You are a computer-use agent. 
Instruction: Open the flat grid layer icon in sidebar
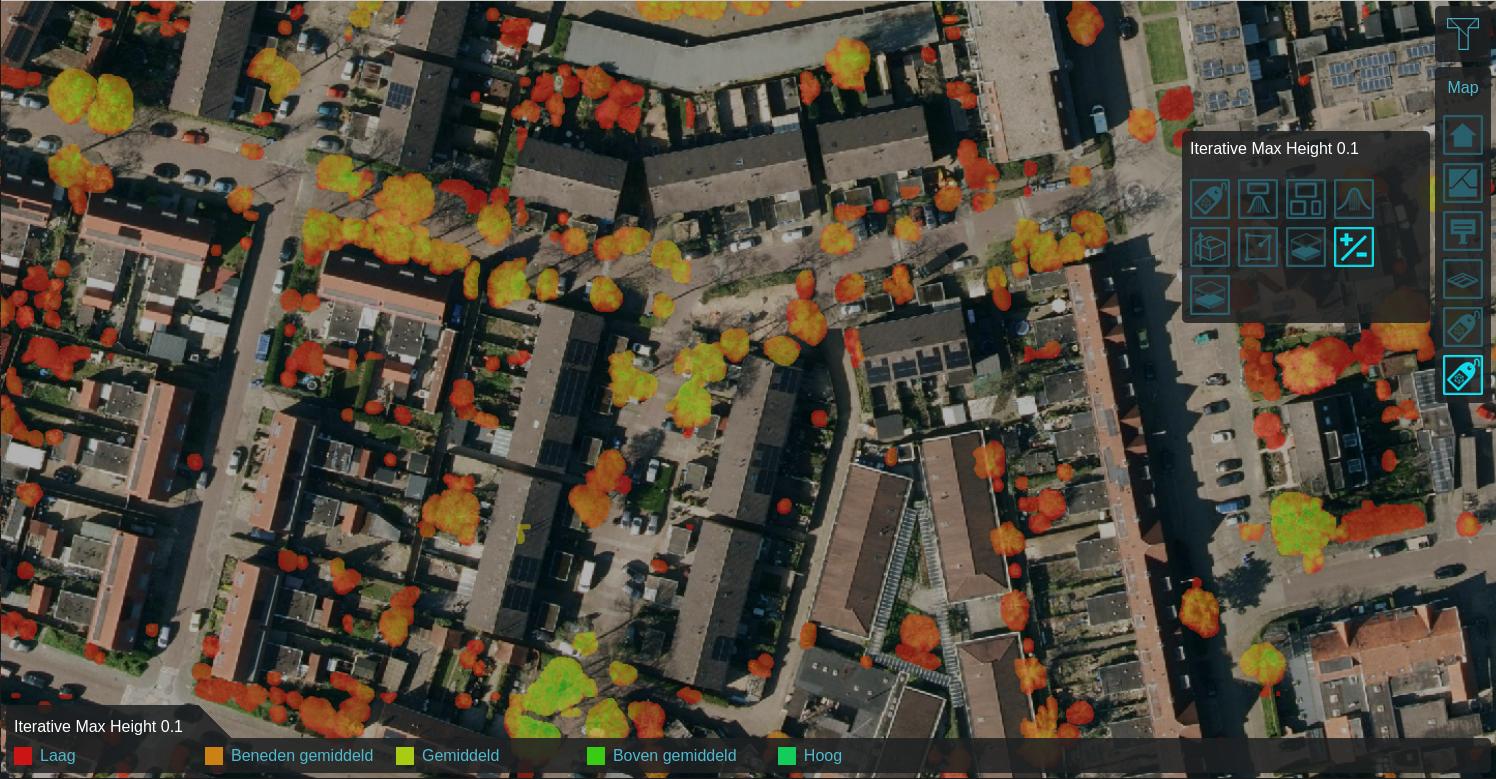(1462, 280)
